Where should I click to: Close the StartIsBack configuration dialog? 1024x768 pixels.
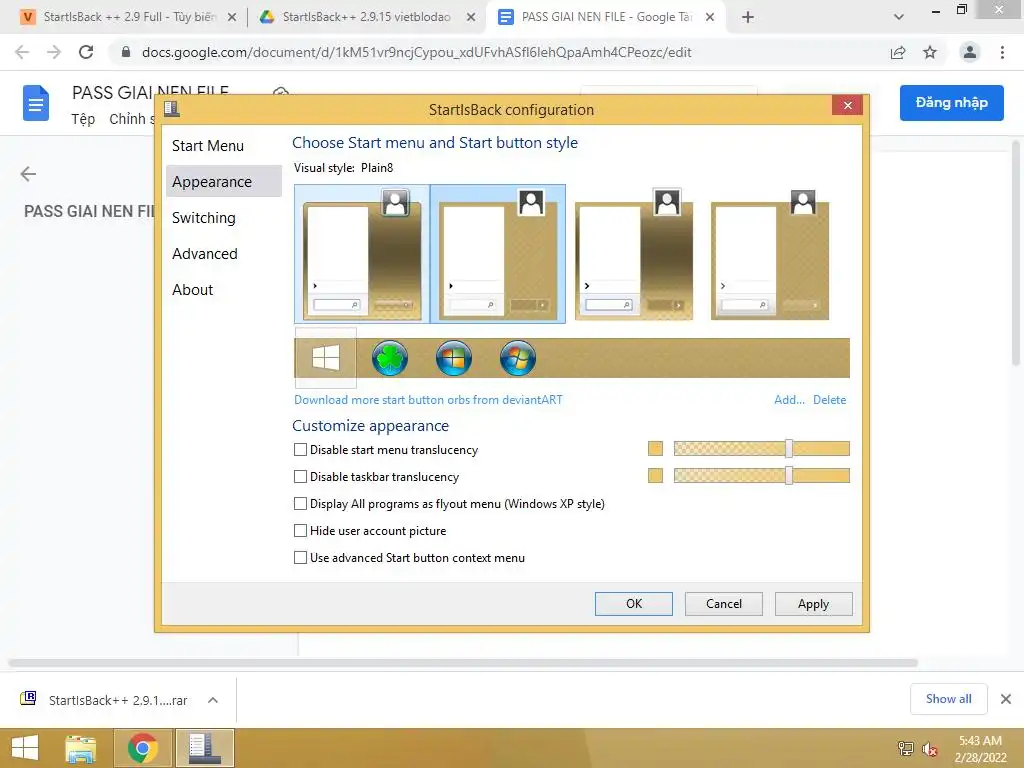[847, 105]
